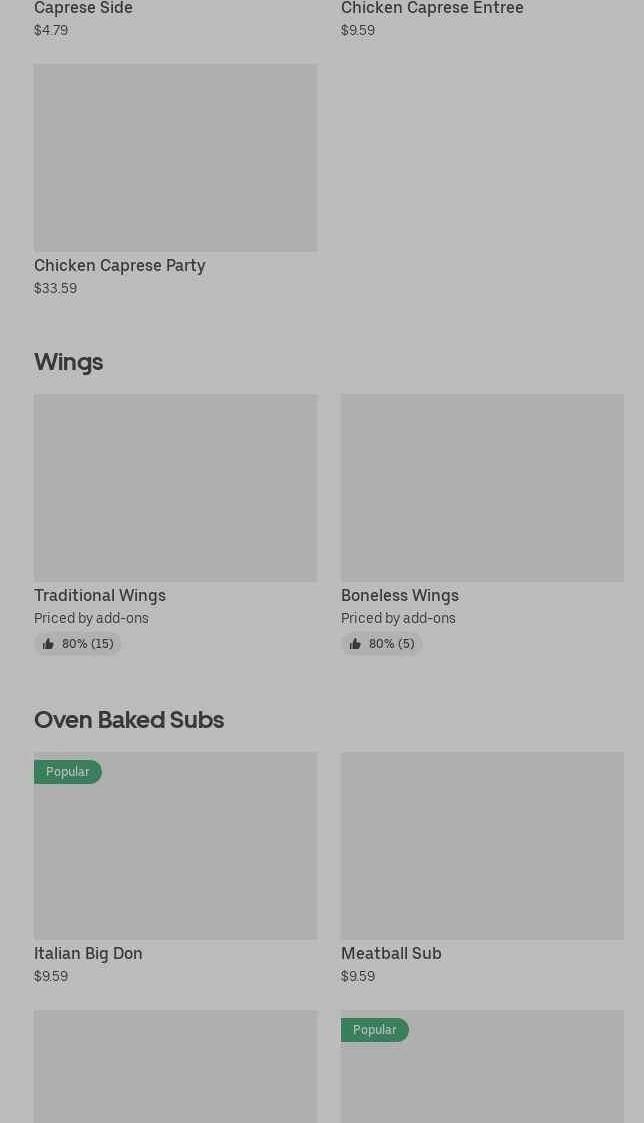This screenshot has height=1123, width=644.
Task: Click the $33.59 price label
Action: [x=55, y=288]
